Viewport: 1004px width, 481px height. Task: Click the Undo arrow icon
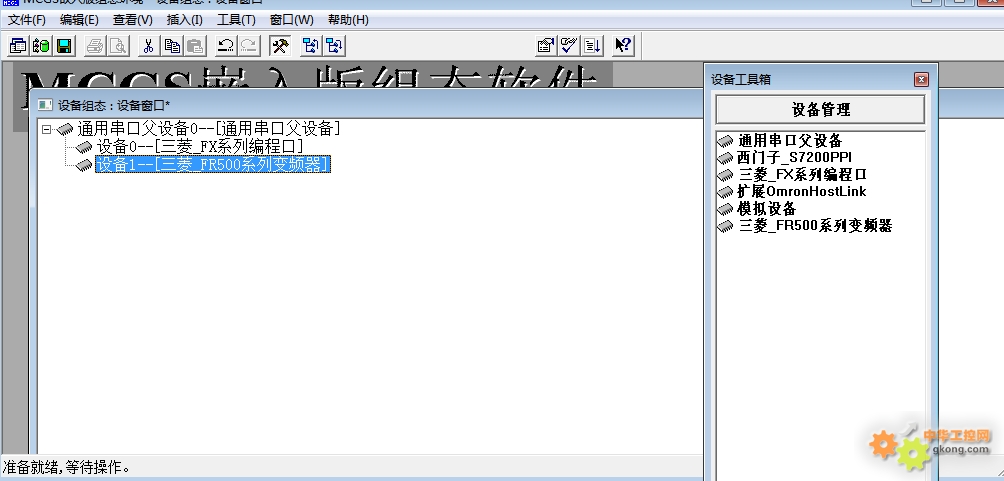tap(225, 45)
